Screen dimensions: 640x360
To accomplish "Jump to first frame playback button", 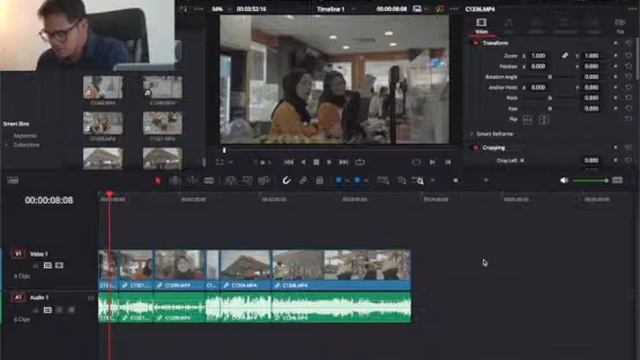I will coord(289,162).
